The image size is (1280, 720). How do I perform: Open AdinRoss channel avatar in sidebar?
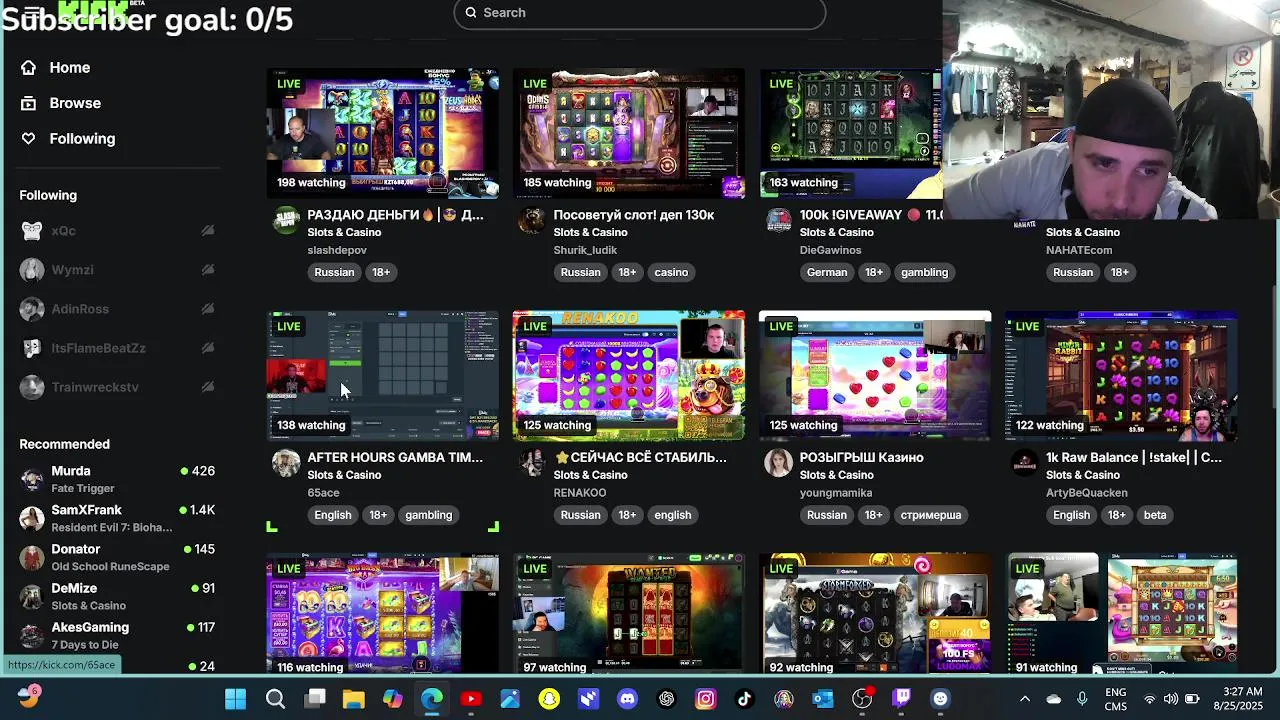tap(32, 309)
